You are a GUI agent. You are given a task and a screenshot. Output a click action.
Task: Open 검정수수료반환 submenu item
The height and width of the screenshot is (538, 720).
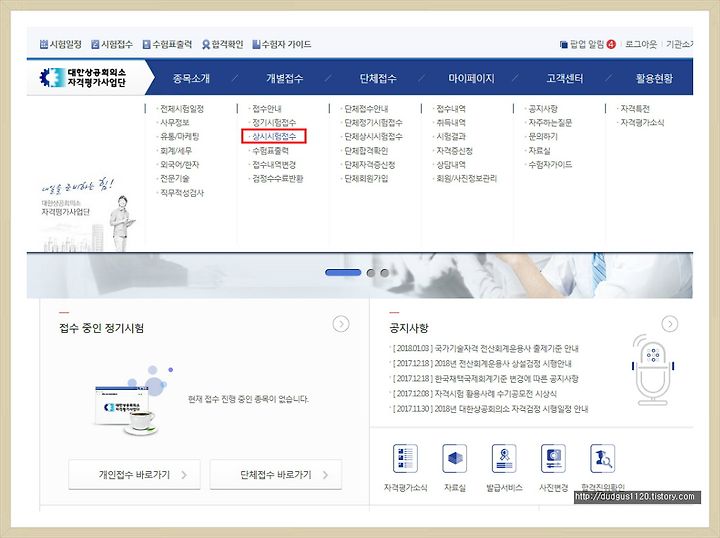(278, 179)
